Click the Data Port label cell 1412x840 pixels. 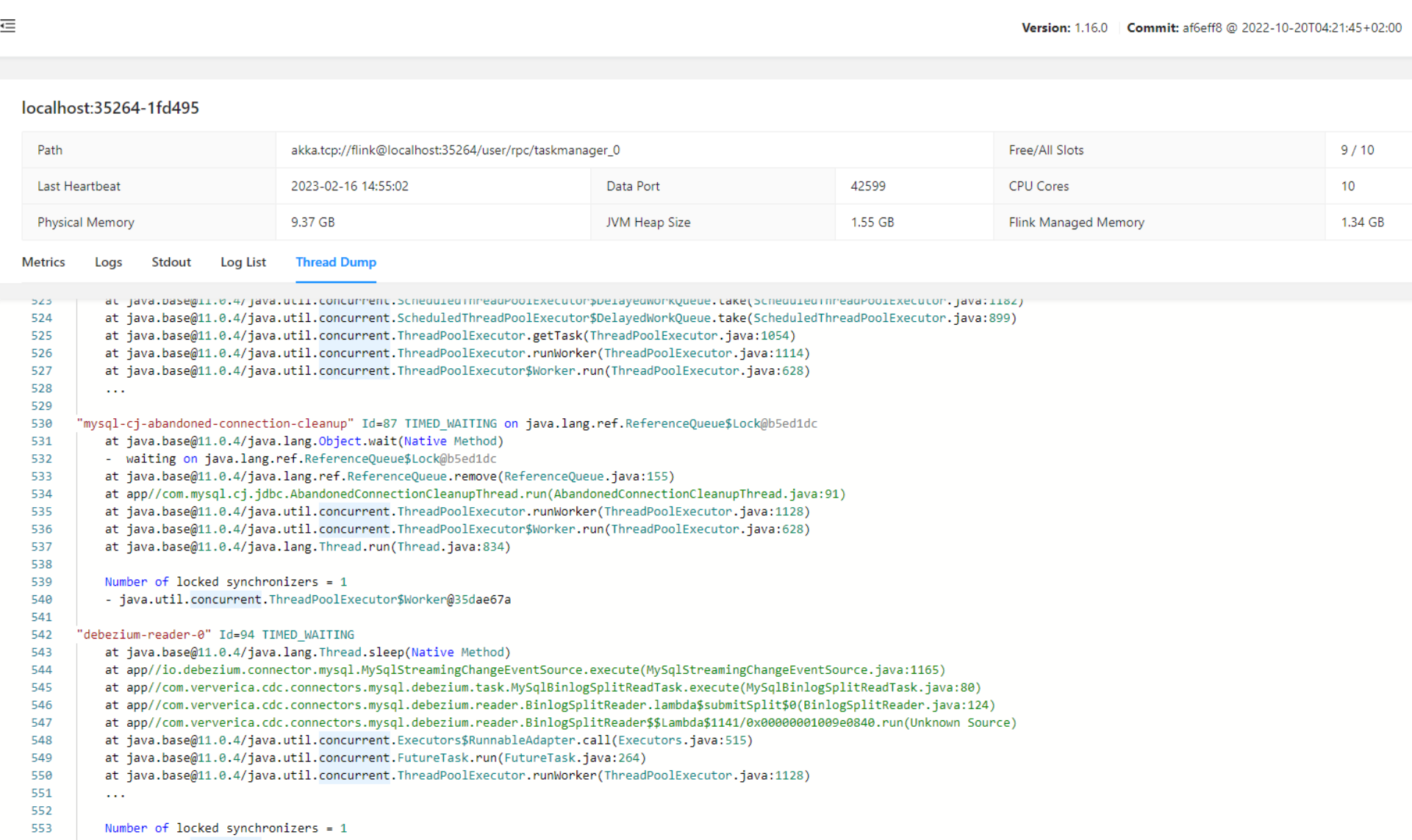713,186
